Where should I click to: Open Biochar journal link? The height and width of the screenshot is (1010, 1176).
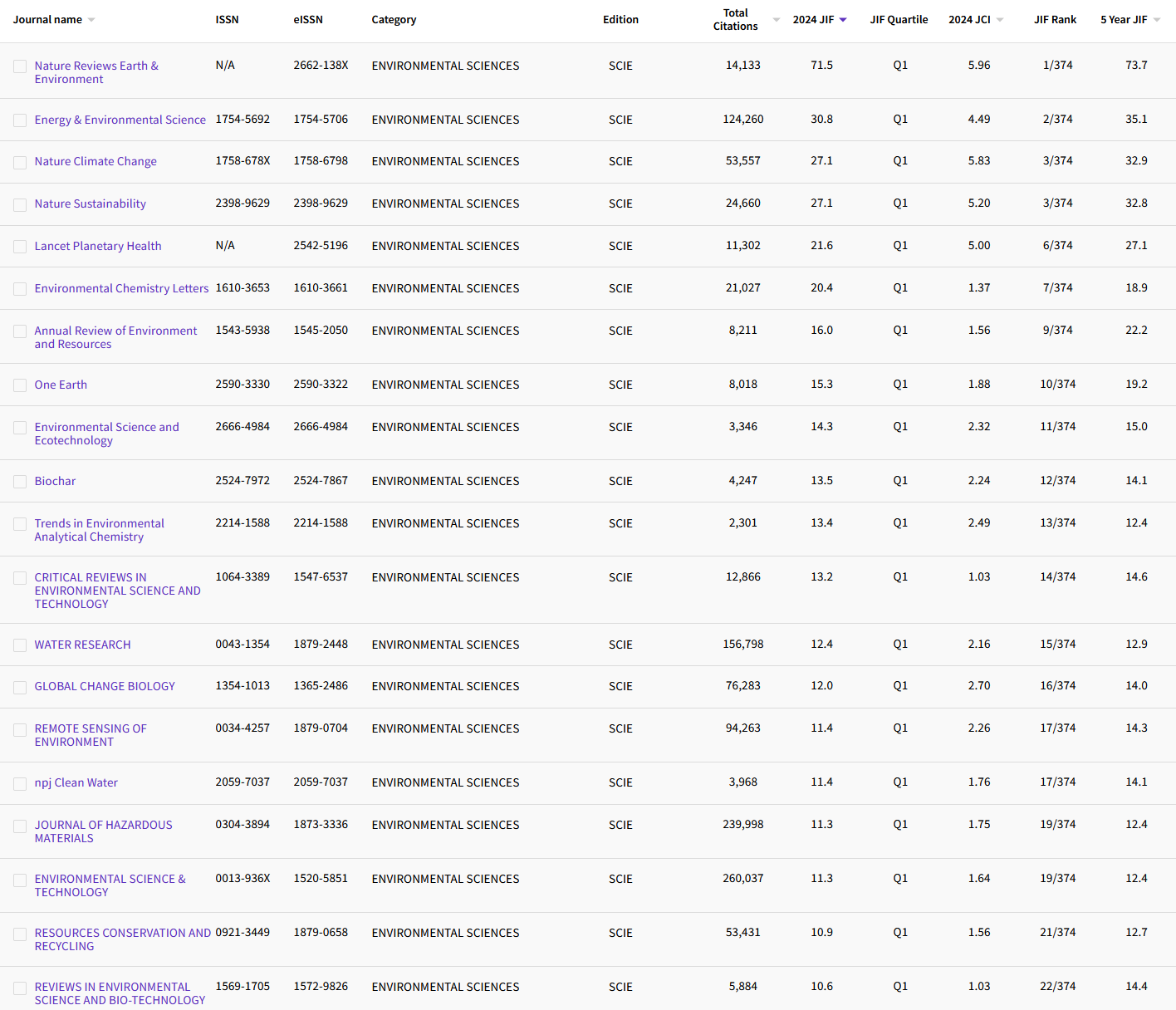tap(55, 481)
